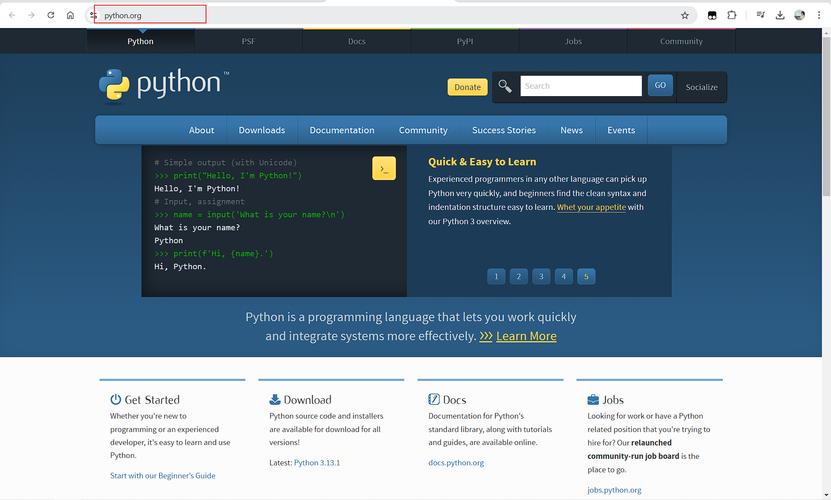Image resolution: width=831 pixels, height=500 pixels.
Task: Open the Community top tab
Action: pos(681,41)
